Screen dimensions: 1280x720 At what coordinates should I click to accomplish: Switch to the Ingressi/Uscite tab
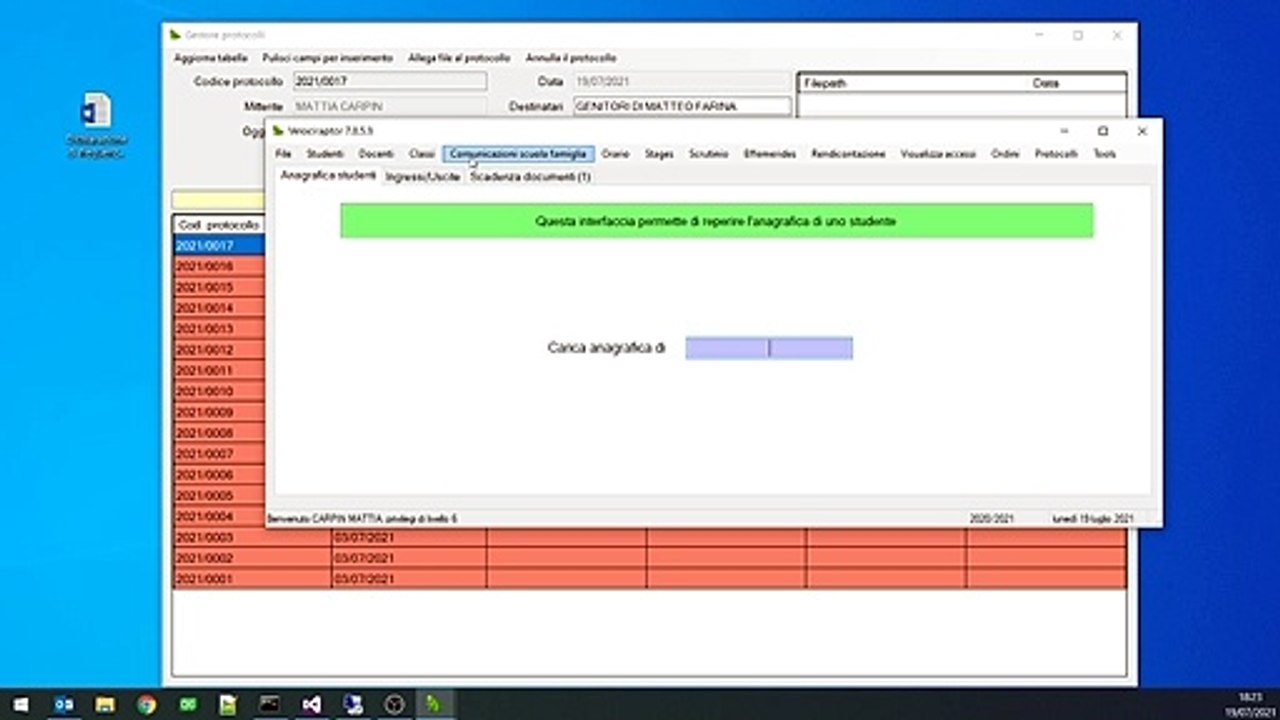point(422,176)
